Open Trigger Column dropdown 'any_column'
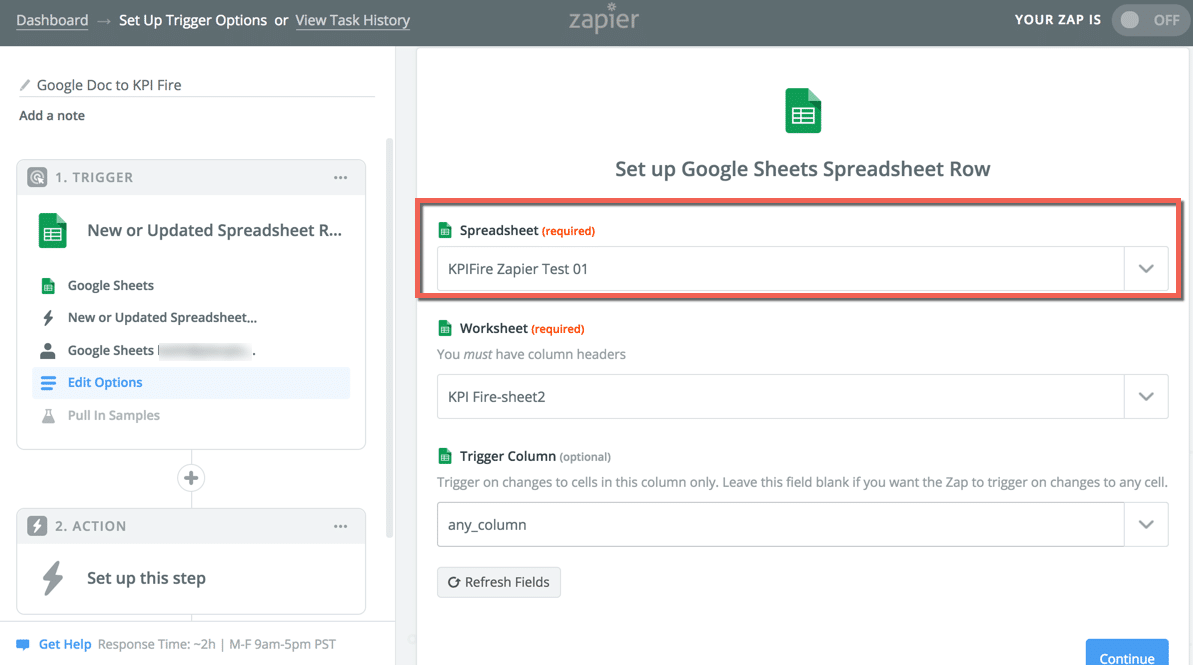This screenshot has height=665, width=1193. point(802,524)
